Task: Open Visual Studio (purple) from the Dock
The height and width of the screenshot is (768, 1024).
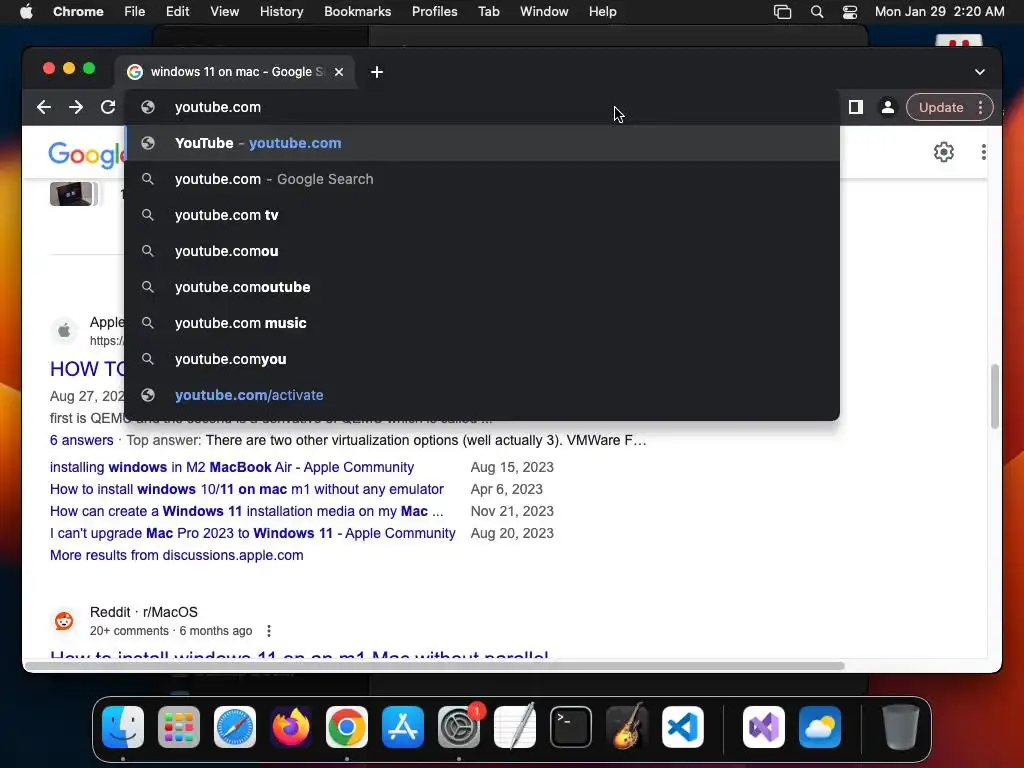Action: point(763,727)
